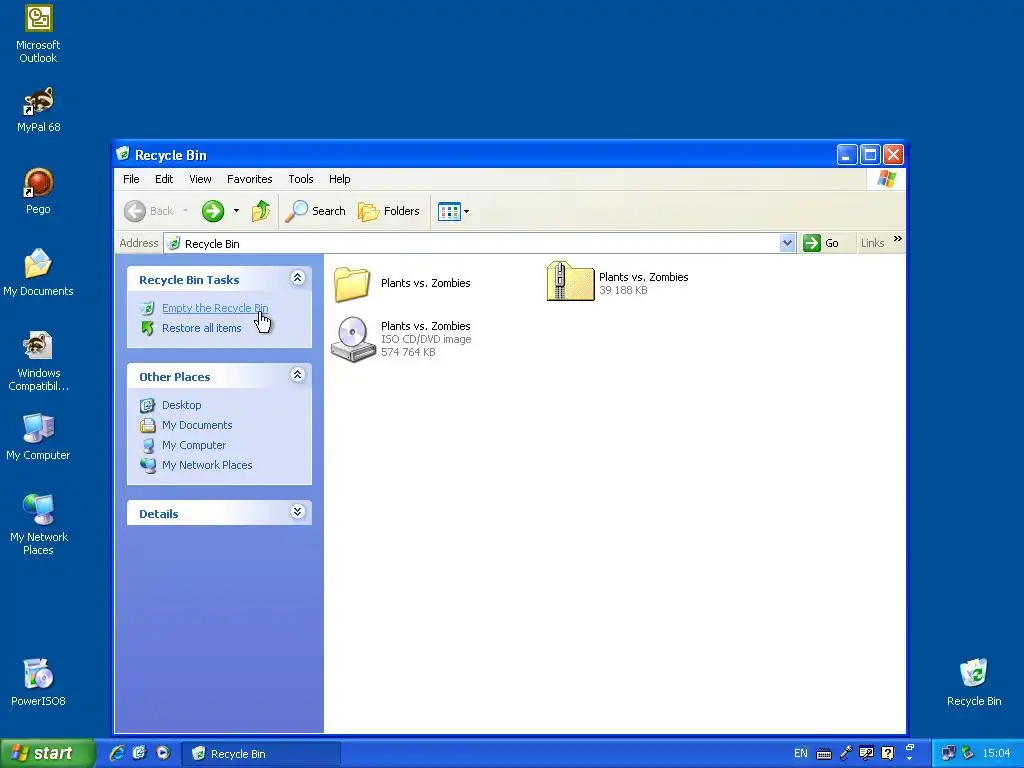Collapse the Recycle Bin Tasks panel
The height and width of the screenshot is (768, 1024).
[297, 278]
